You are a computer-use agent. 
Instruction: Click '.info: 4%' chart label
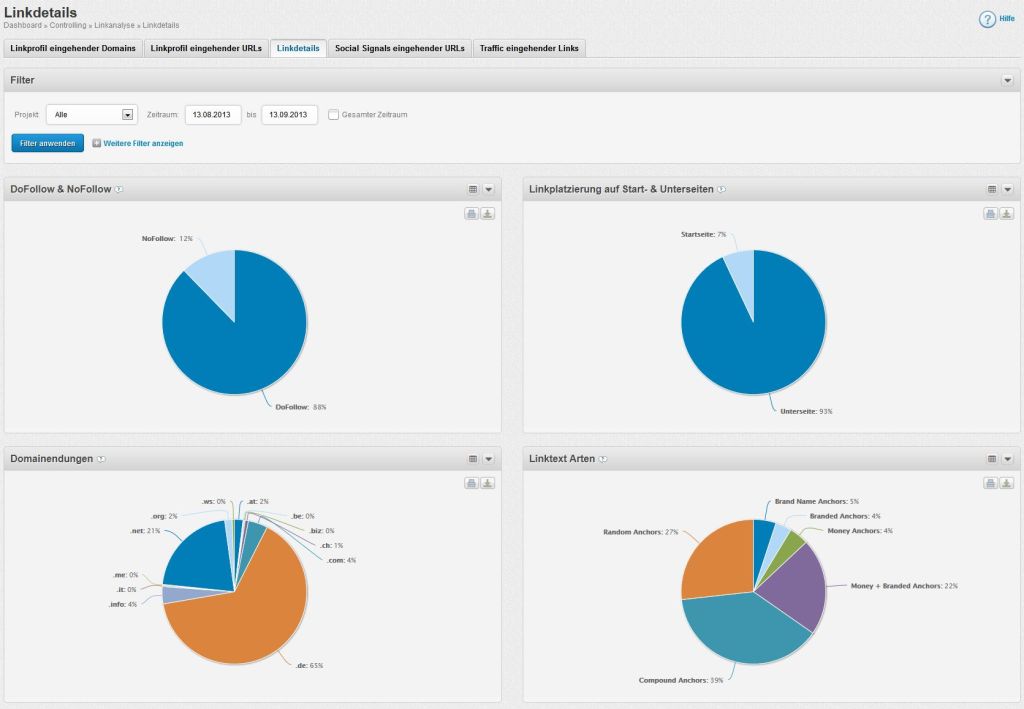point(123,605)
